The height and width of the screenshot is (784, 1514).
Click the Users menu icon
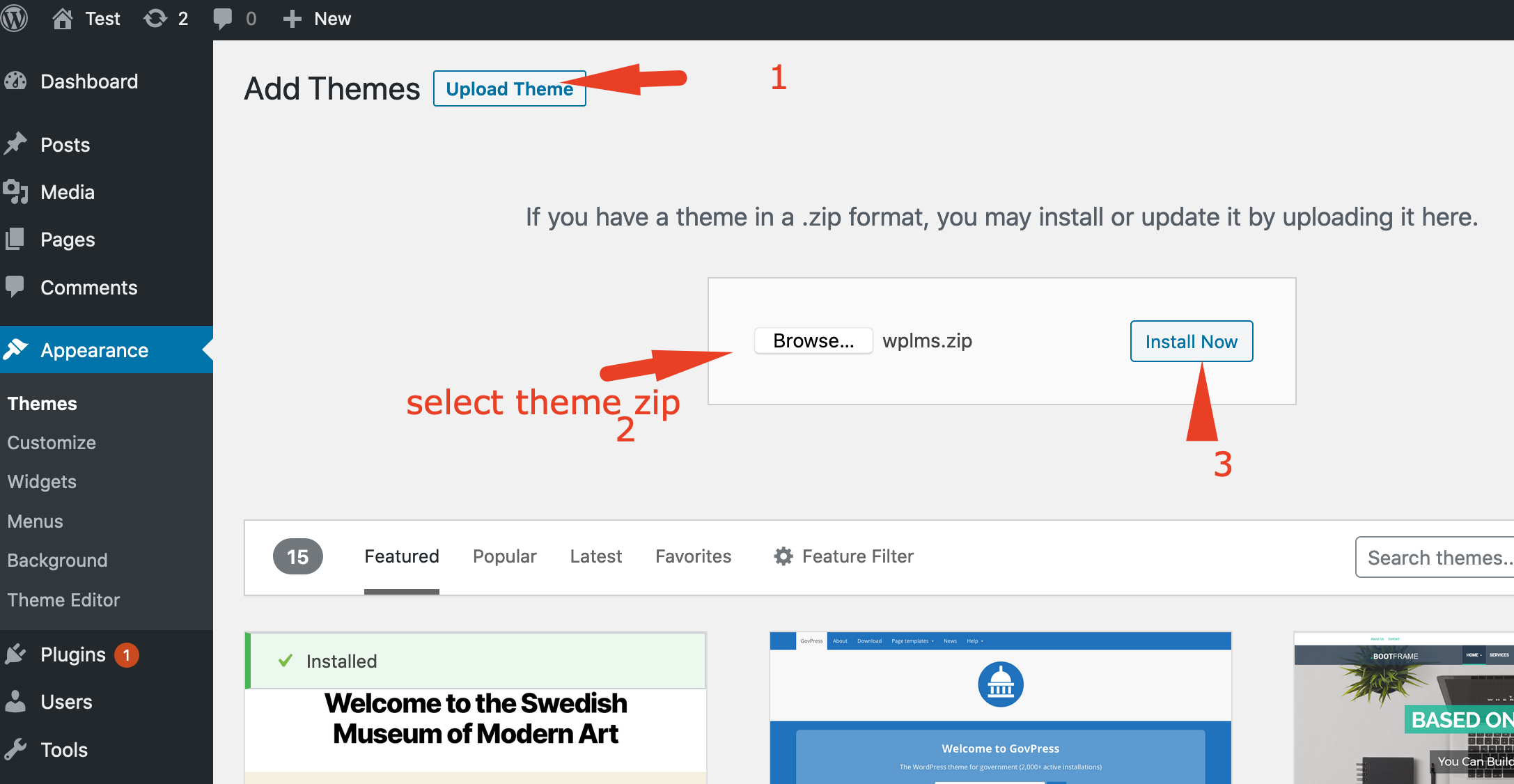coord(18,700)
